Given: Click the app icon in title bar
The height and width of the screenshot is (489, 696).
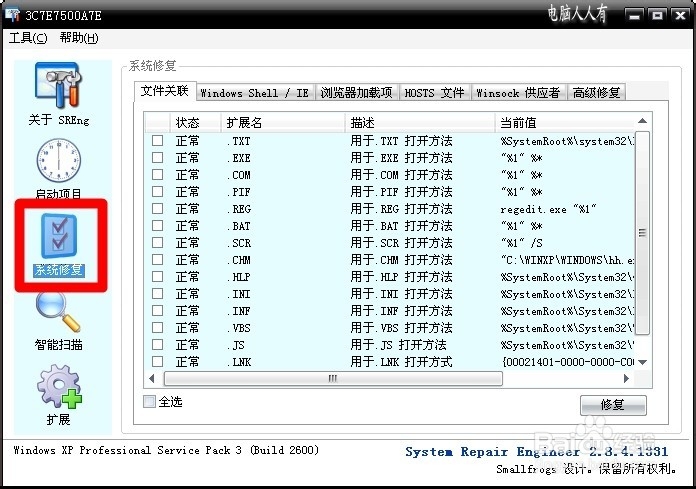Looking at the screenshot, I should [x=12, y=15].
